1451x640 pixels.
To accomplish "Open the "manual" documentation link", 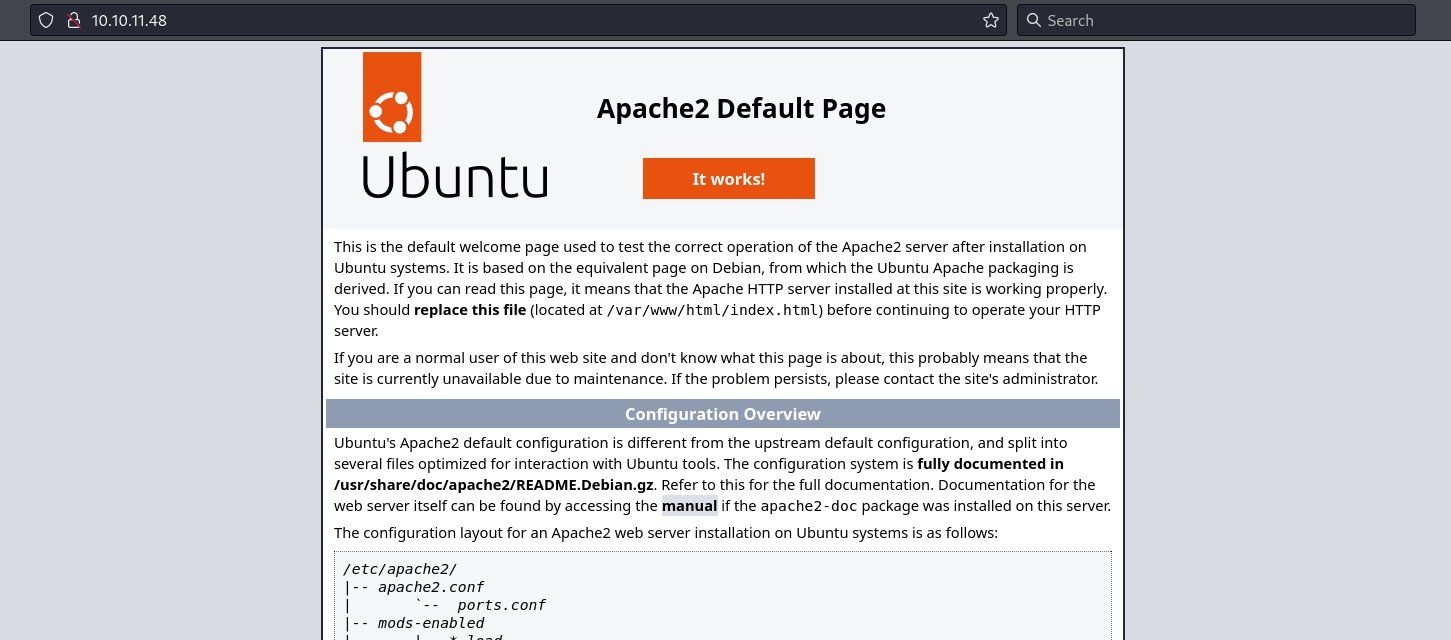I will pyautogui.click(x=689, y=506).
